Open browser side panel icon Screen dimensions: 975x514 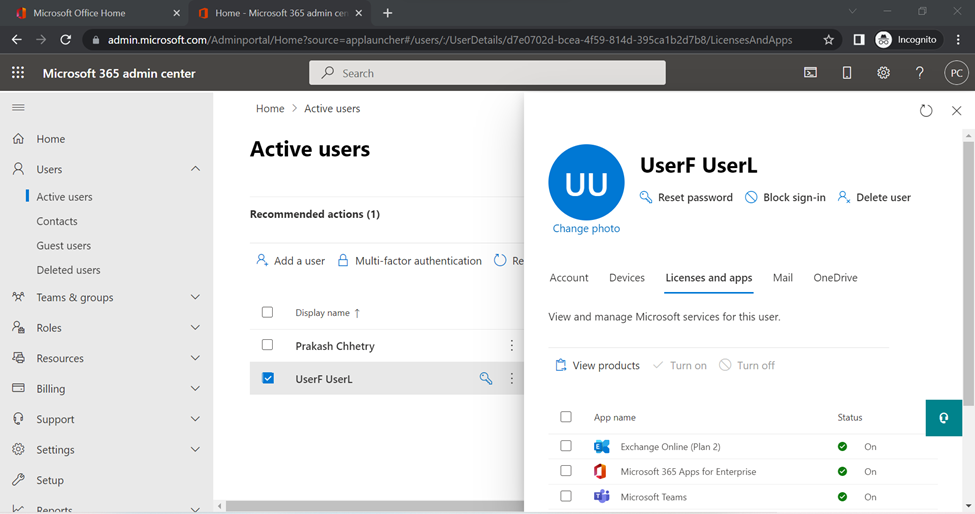coord(859,40)
